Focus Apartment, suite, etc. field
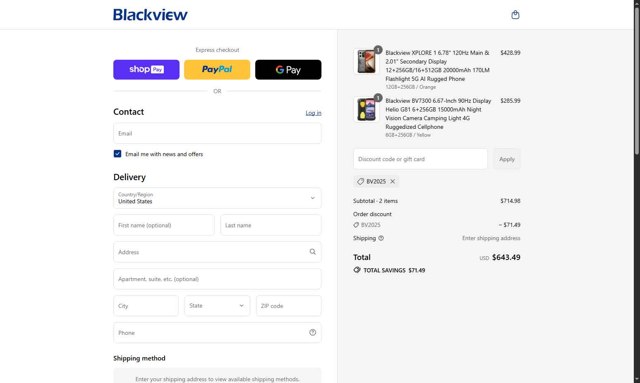This screenshot has width=640, height=383. (217, 279)
